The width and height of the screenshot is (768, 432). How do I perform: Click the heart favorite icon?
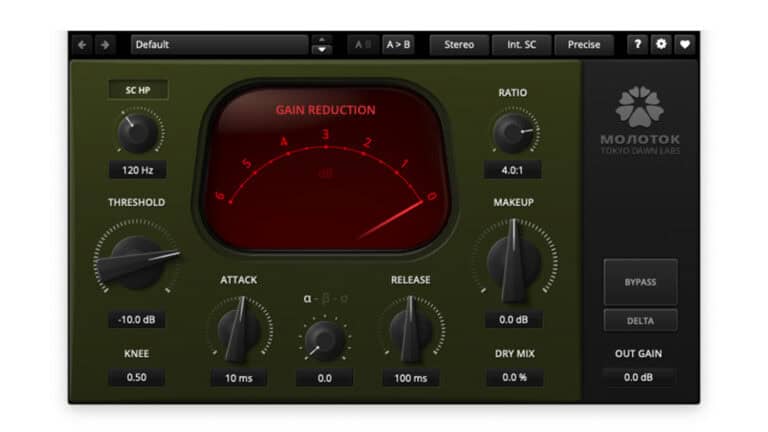click(x=685, y=45)
